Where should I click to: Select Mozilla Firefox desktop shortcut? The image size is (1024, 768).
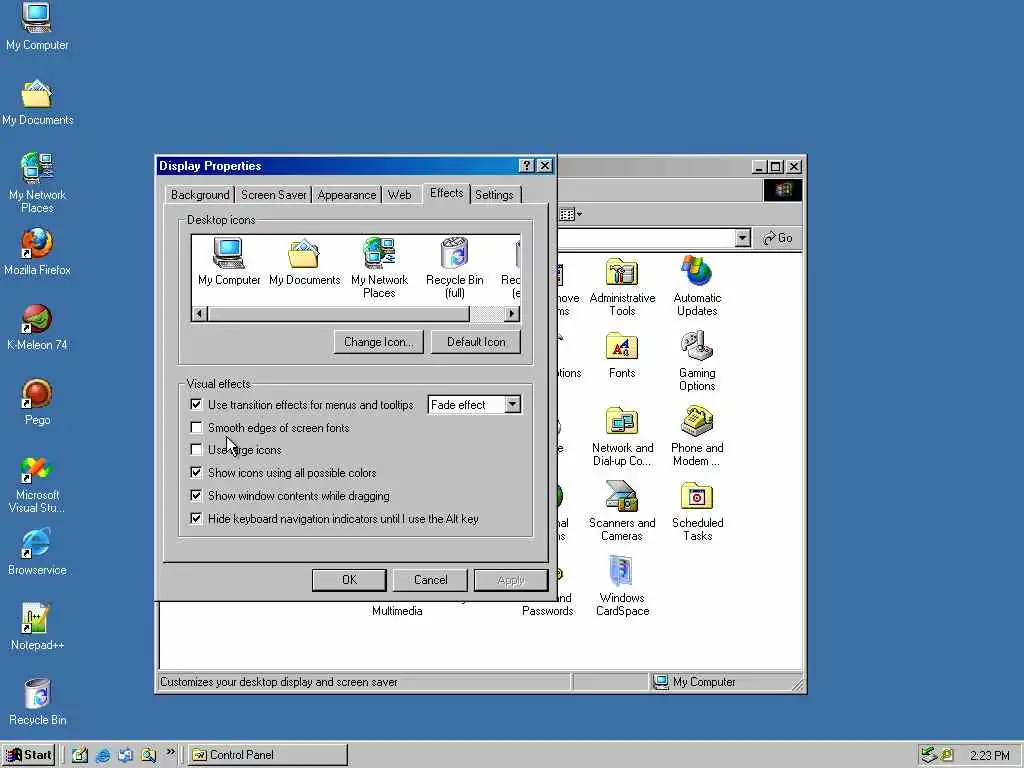tap(37, 251)
